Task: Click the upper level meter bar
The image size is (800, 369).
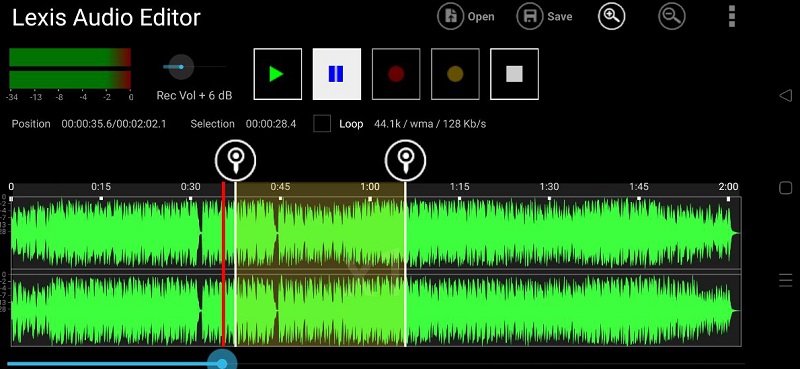Action: pos(70,57)
